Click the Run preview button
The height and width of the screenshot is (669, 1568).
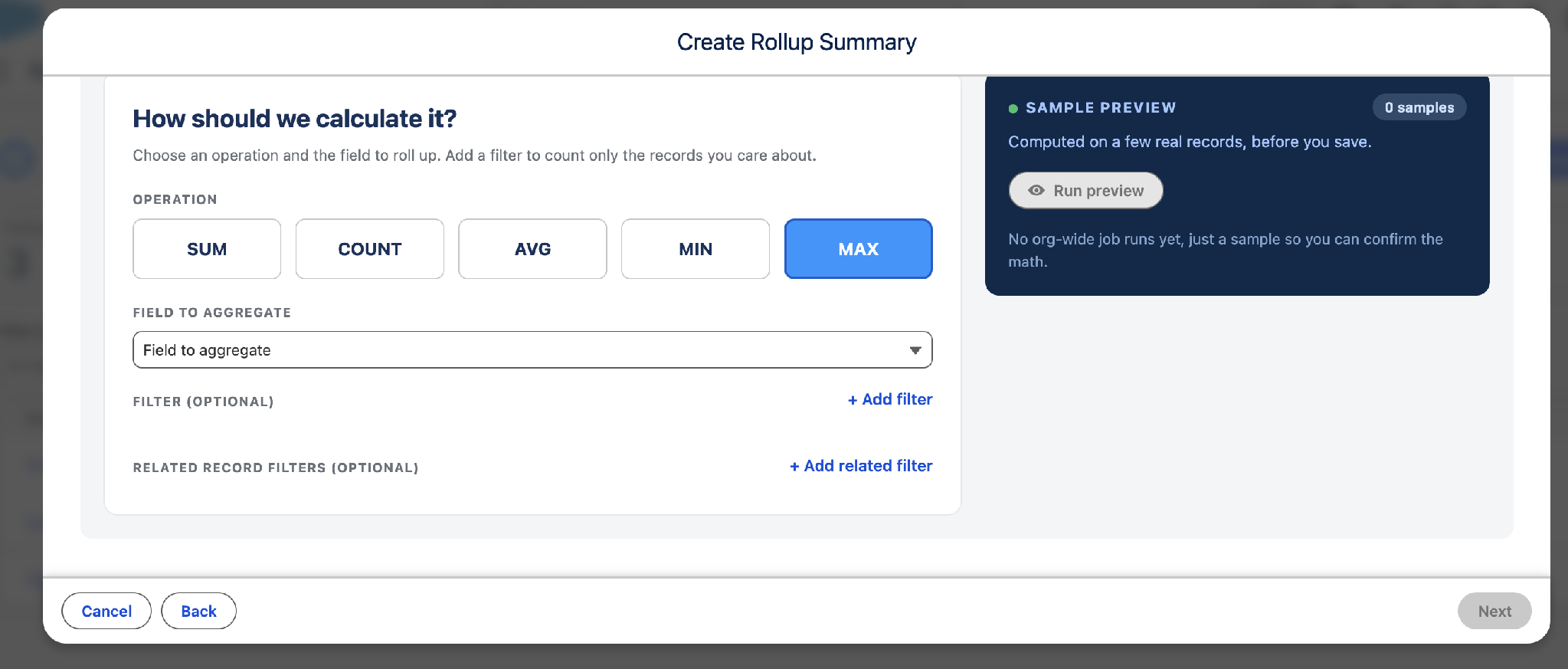(1085, 191)
